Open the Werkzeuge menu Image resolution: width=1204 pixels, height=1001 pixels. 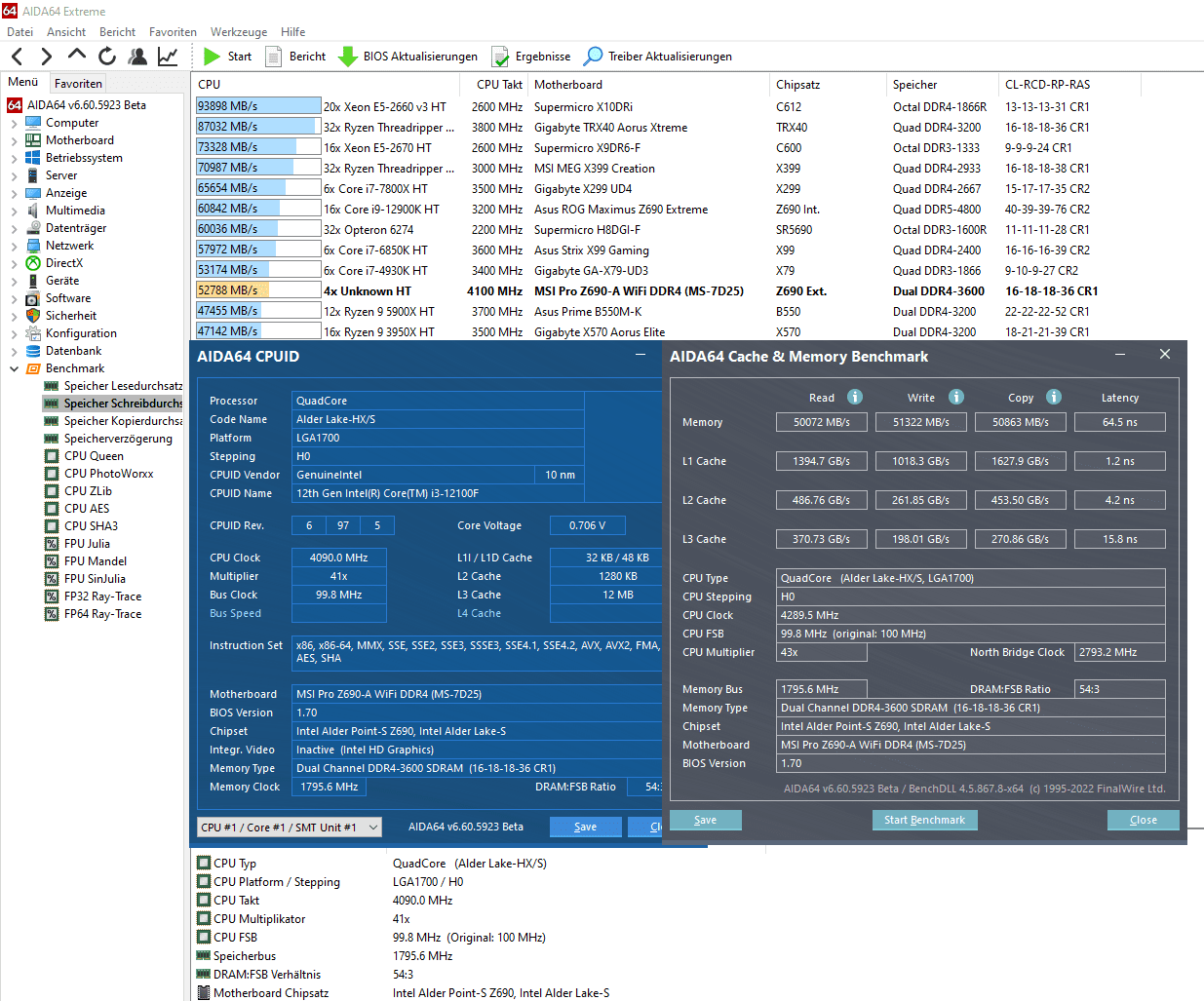[x=239, y=32]
